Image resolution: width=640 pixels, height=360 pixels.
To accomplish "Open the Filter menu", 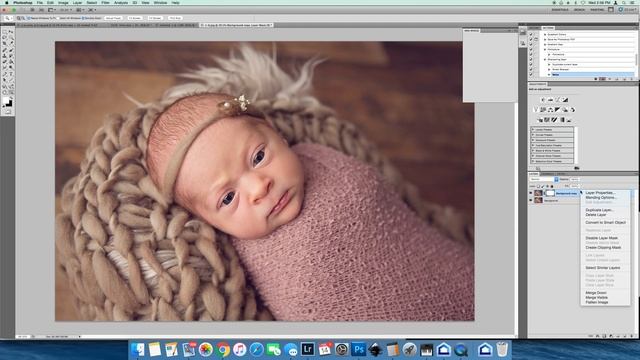I will [x=105, y=2].
